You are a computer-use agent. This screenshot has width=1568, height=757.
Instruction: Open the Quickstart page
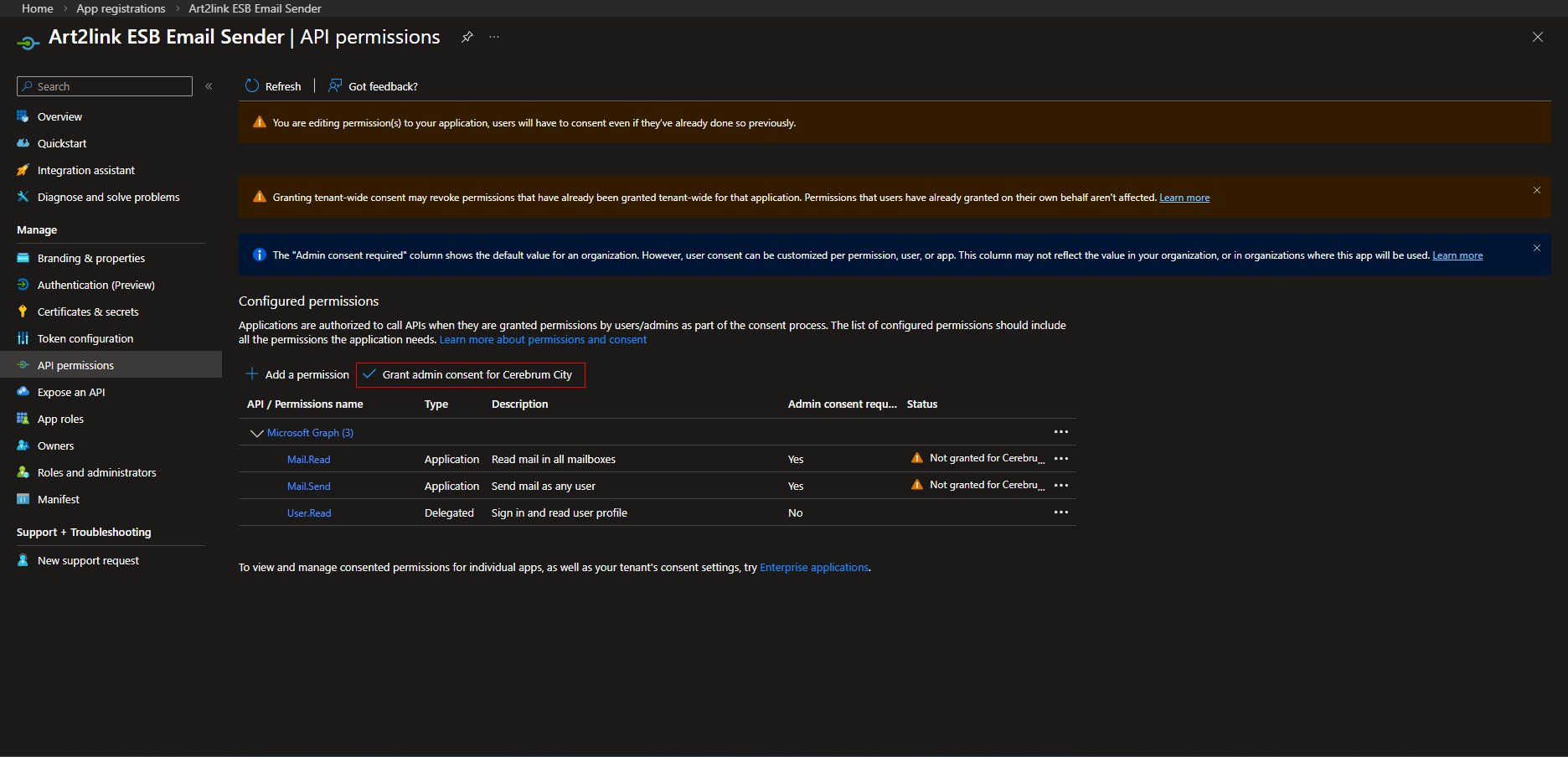pos(62,143)
